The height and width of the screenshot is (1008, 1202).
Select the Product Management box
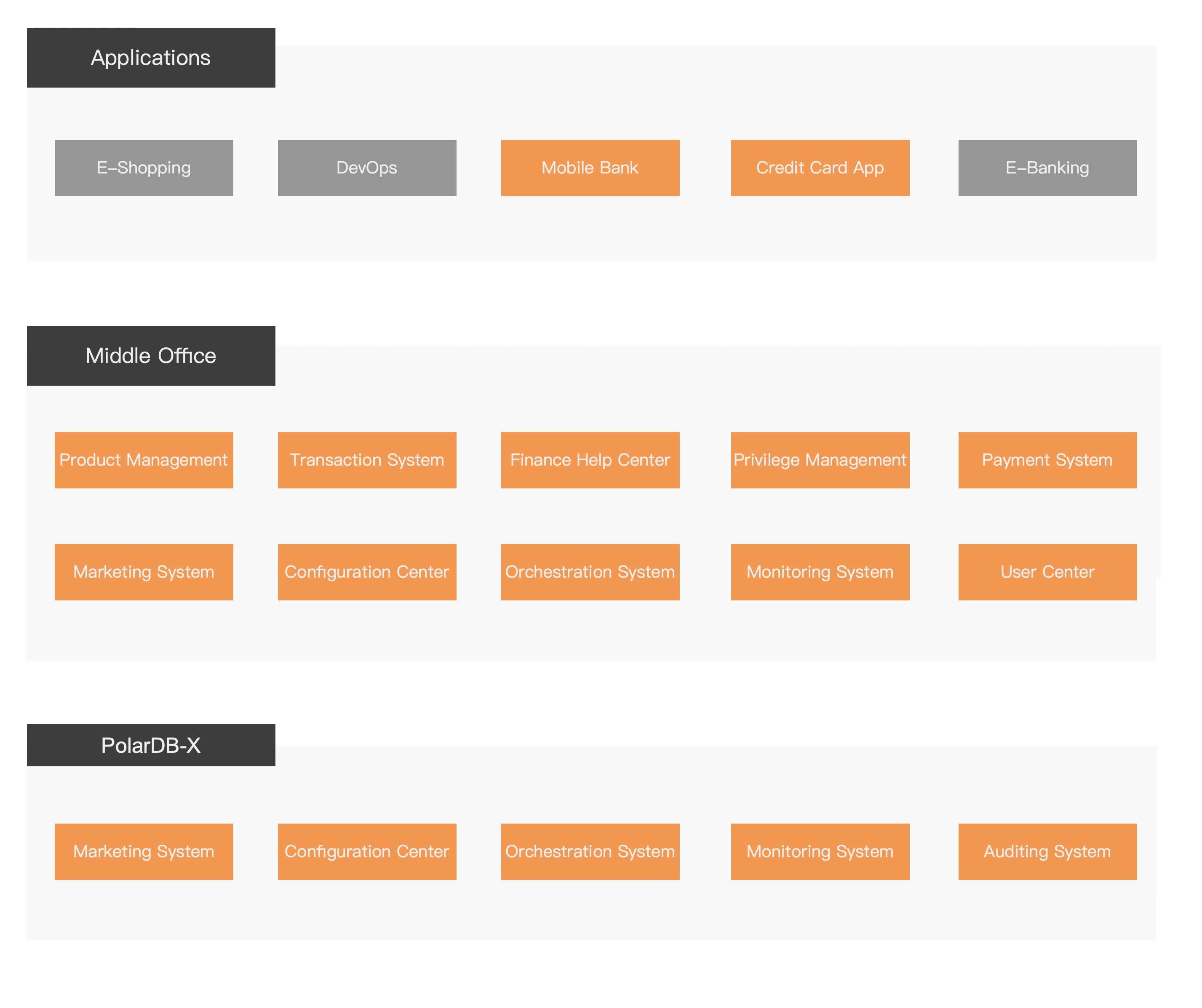[x=144, y=460]
